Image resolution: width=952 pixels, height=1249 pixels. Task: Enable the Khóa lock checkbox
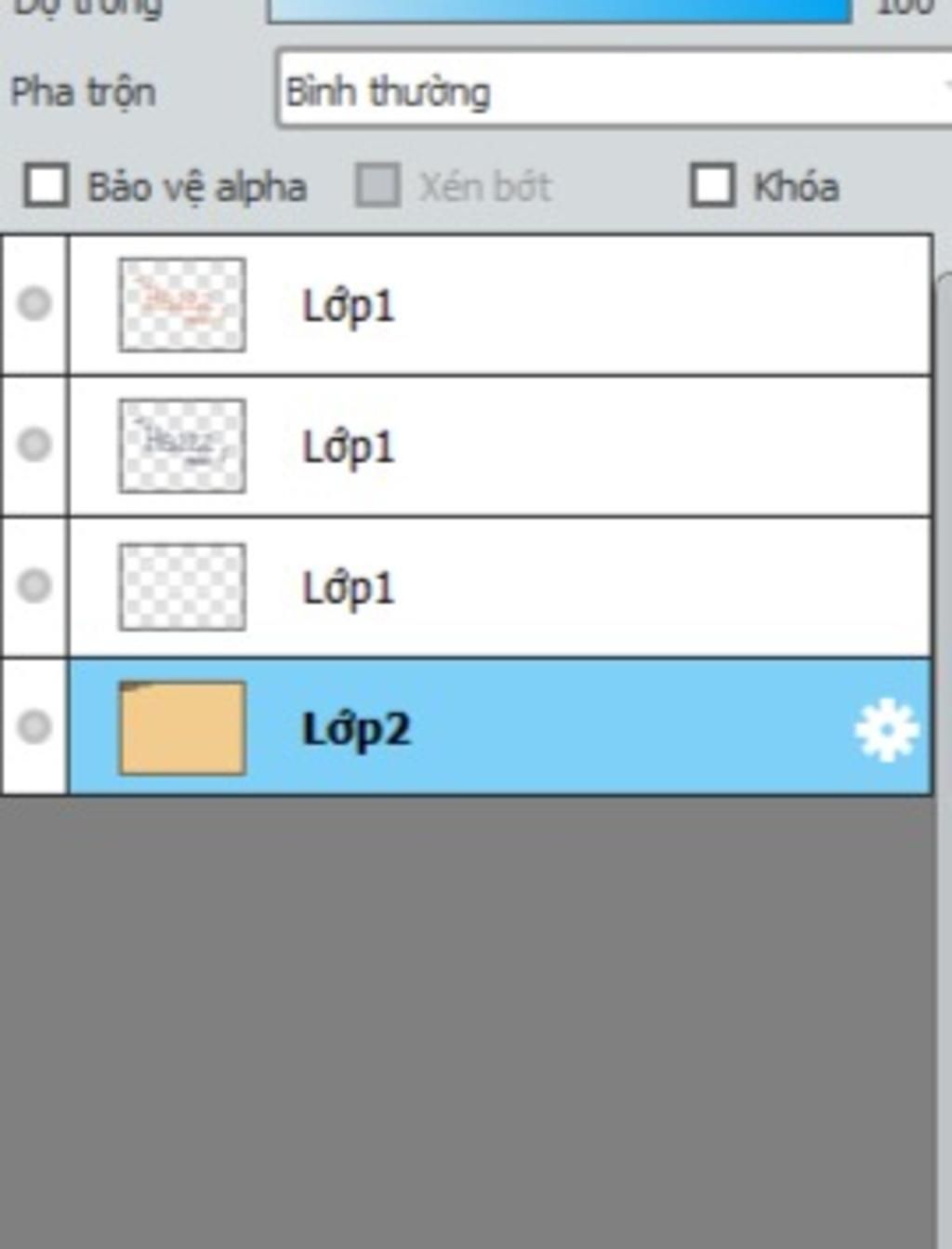pyautogui.click(x=712, y=185)
